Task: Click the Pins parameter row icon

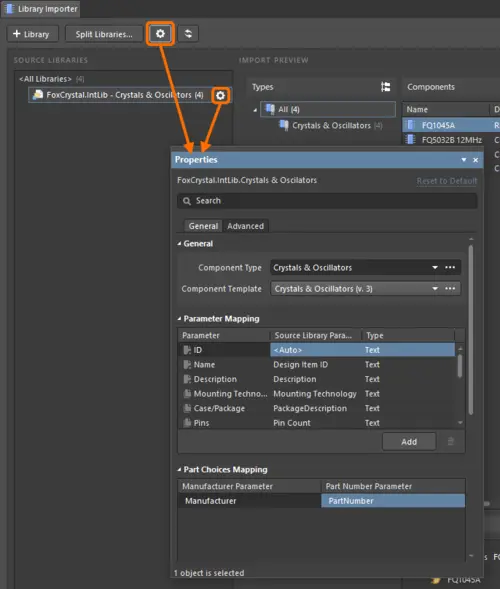Action: tap(187, 423)
